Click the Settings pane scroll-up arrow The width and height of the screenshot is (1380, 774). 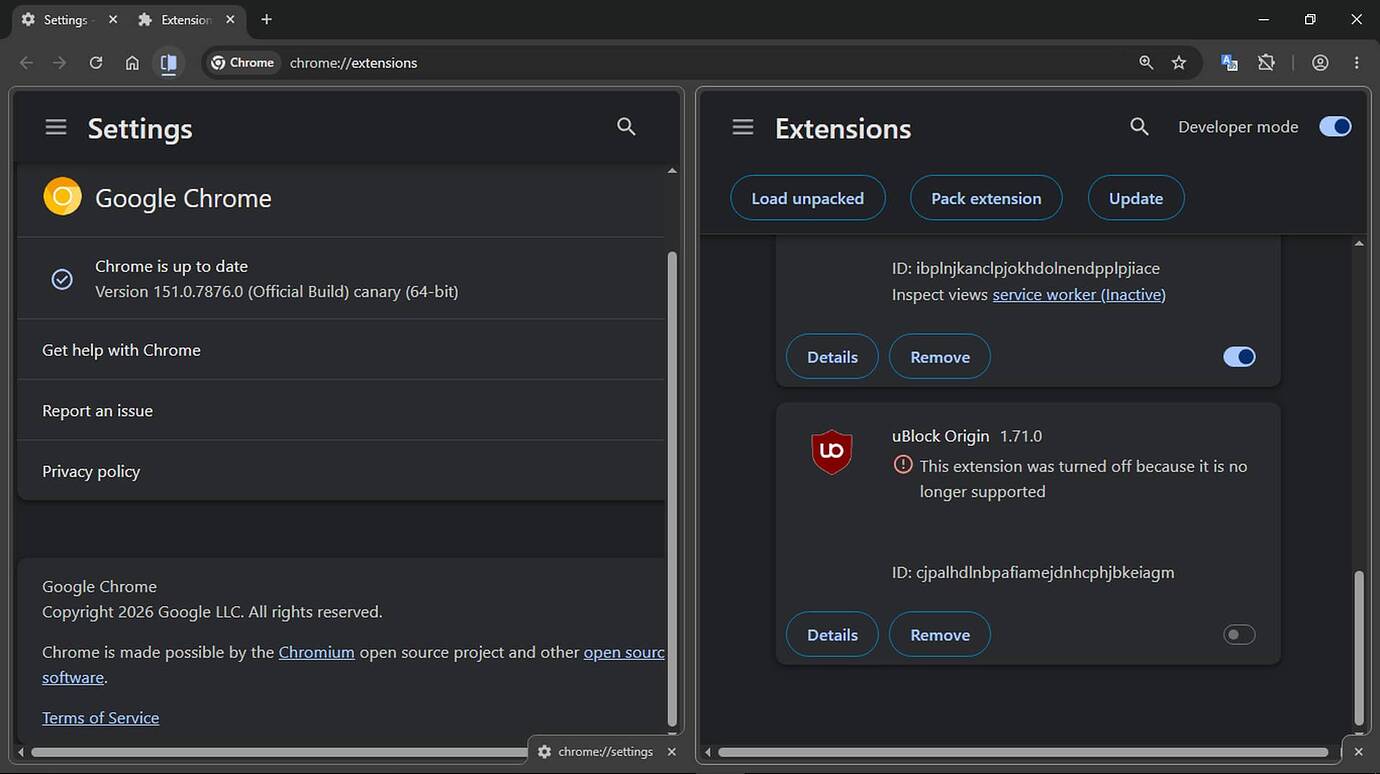(x=672, y=171)
